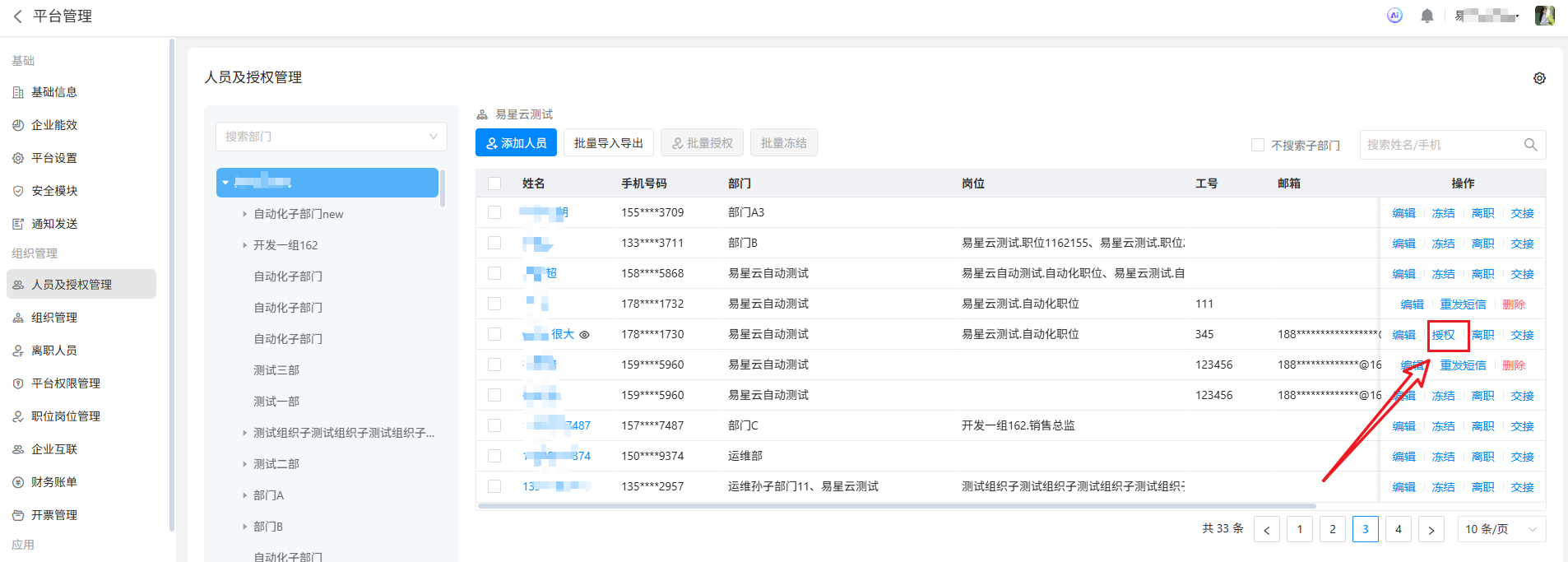Screen dimensions: 1568x562
Task: Open 组织管理 in the sidebar
Action: point(54,318)
